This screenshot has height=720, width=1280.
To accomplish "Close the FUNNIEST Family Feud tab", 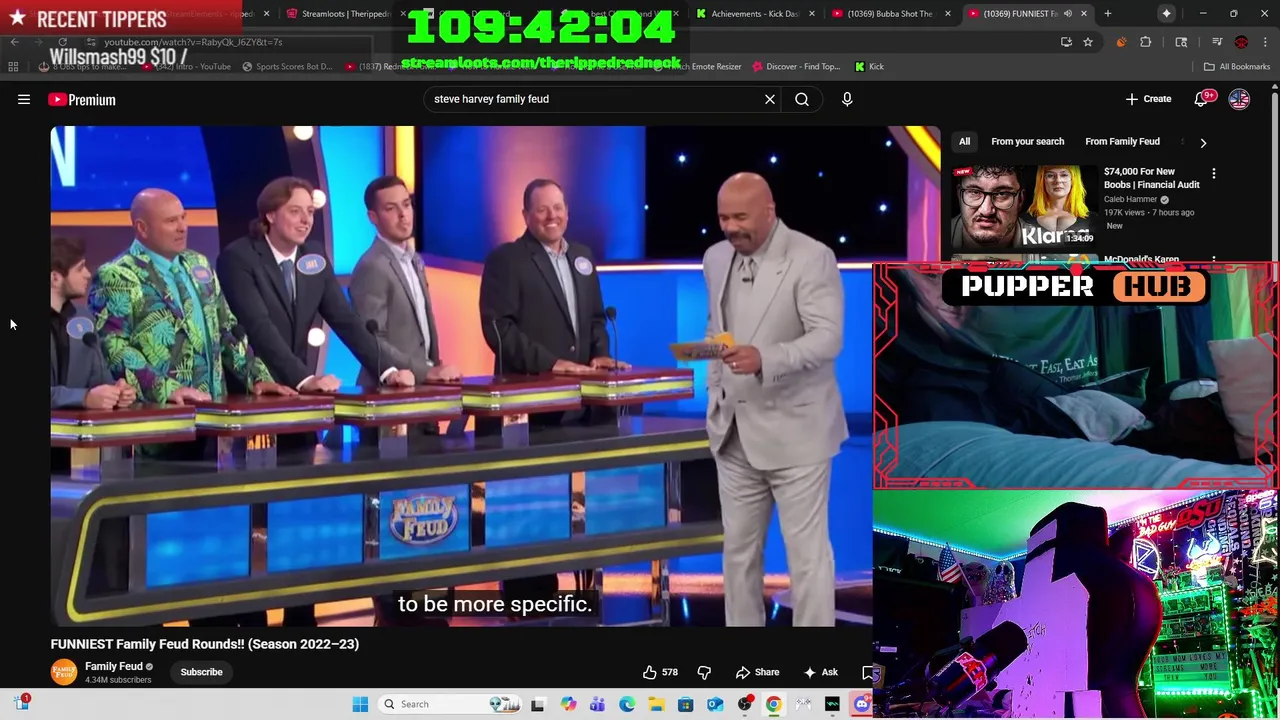I will pos(1083,13).
